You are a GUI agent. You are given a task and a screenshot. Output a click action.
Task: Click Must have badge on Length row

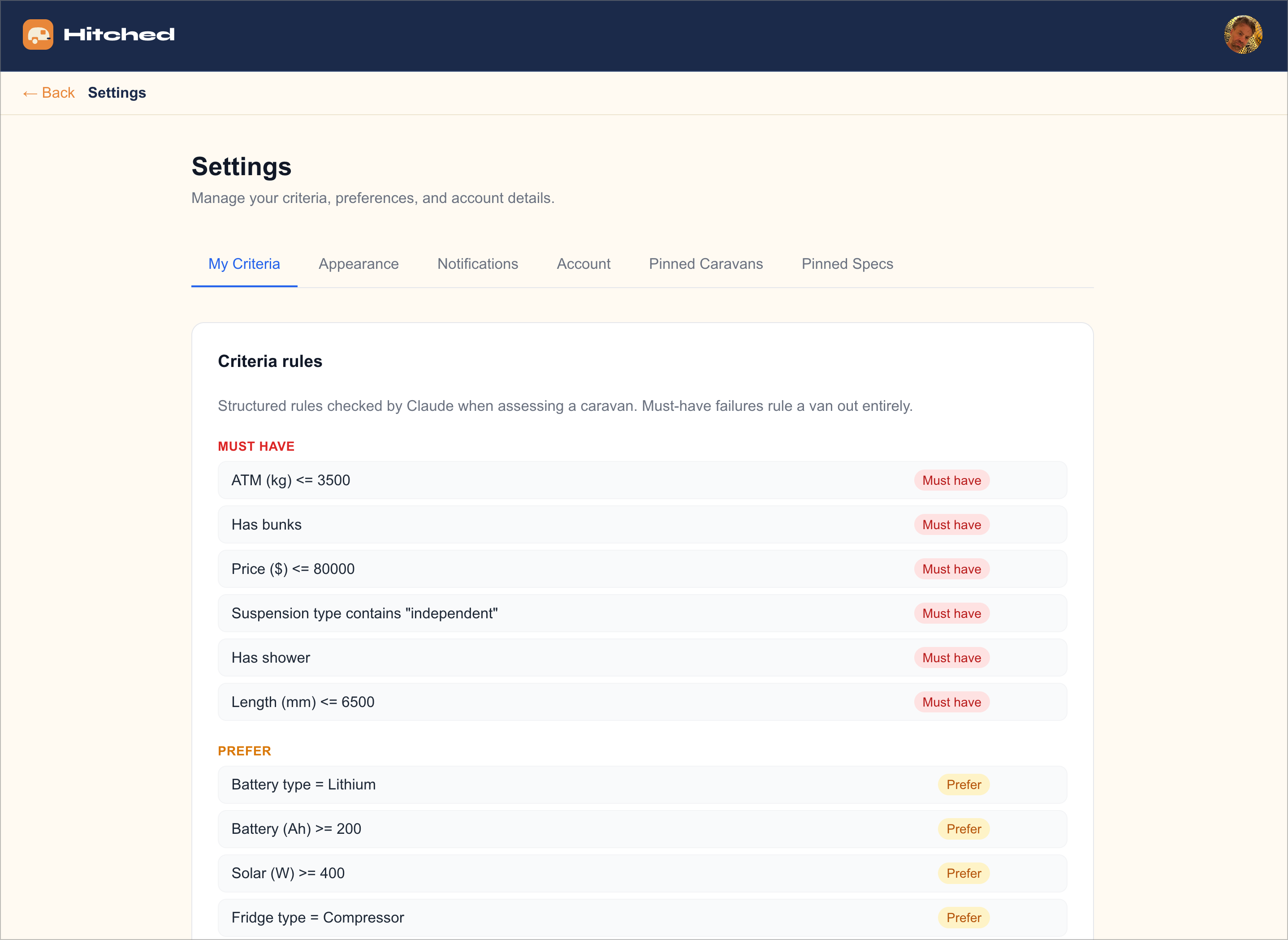point(951,702)
